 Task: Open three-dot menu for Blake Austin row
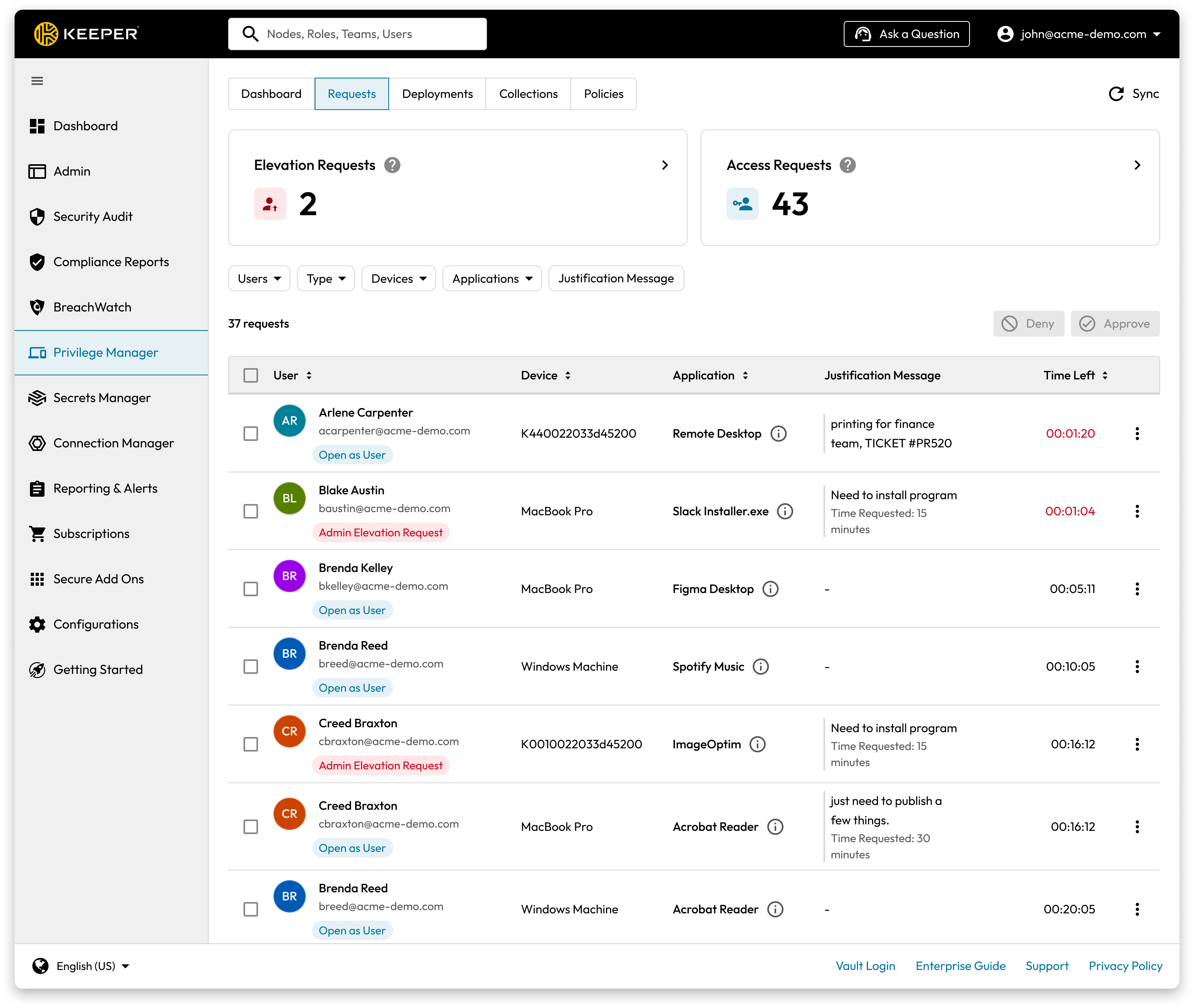1137,511
